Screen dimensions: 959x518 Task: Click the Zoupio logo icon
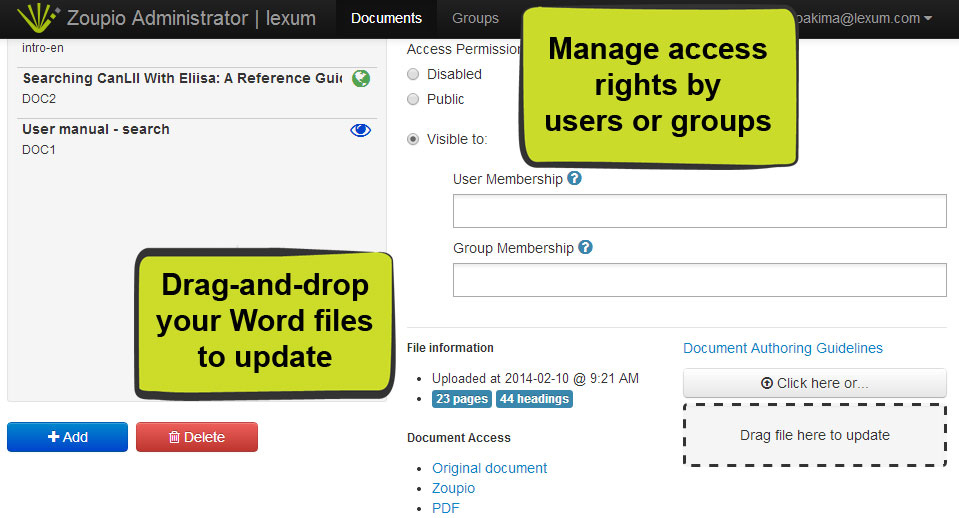pos(38,18)
